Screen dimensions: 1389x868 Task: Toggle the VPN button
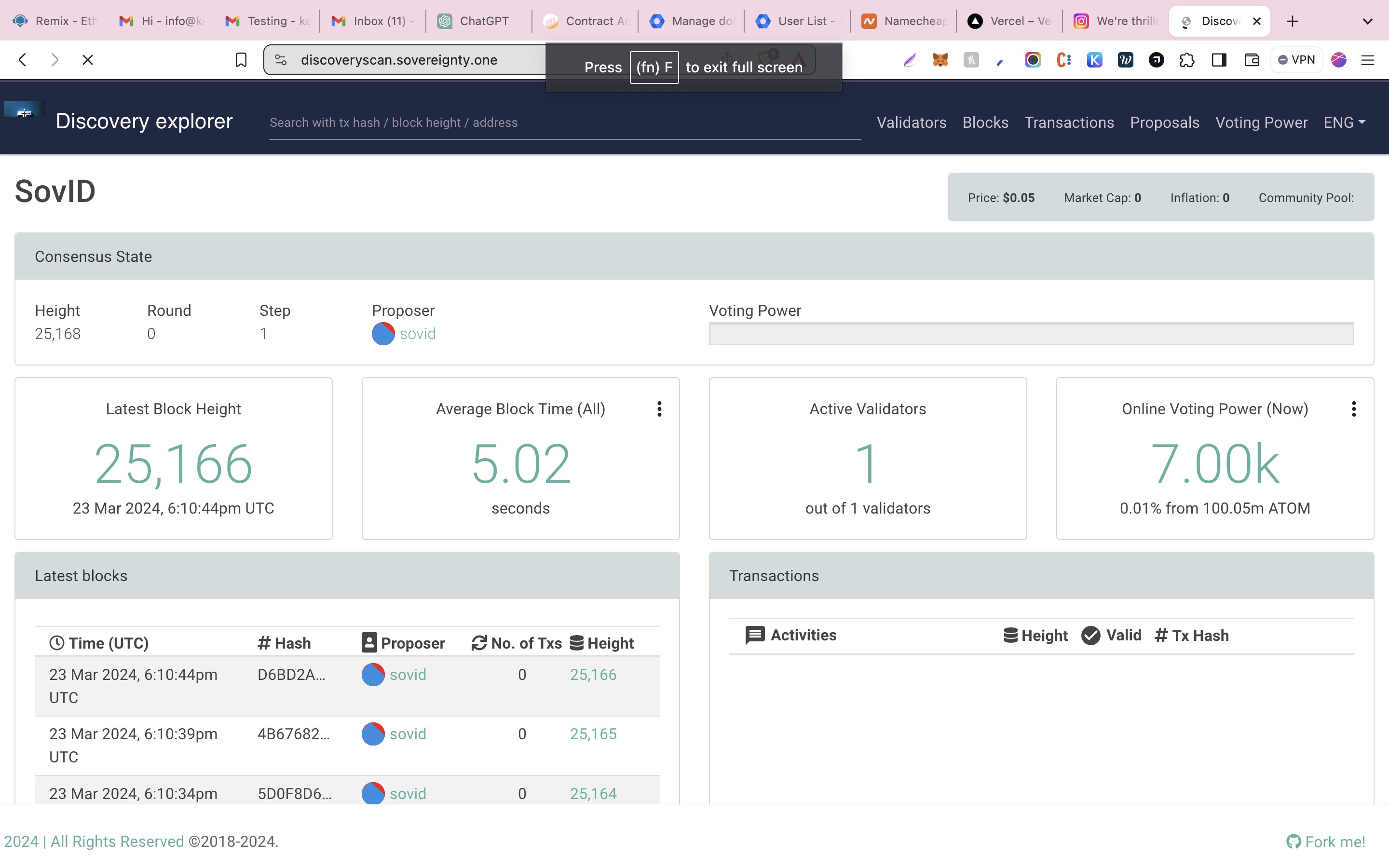pos(1296,60)
